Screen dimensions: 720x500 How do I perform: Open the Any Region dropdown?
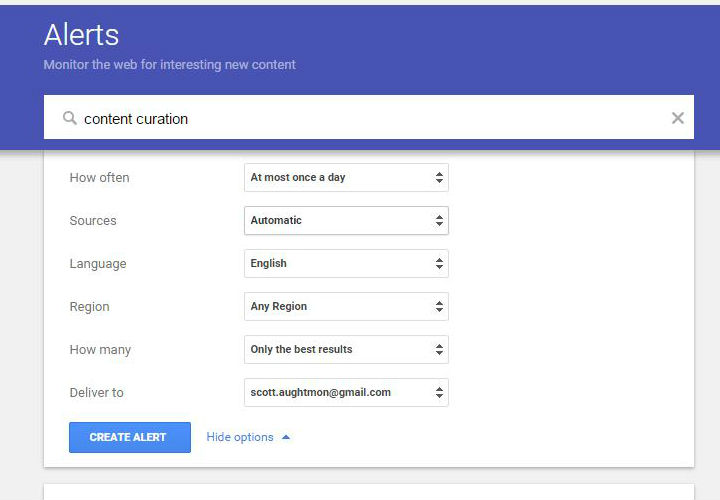point(346,306)
